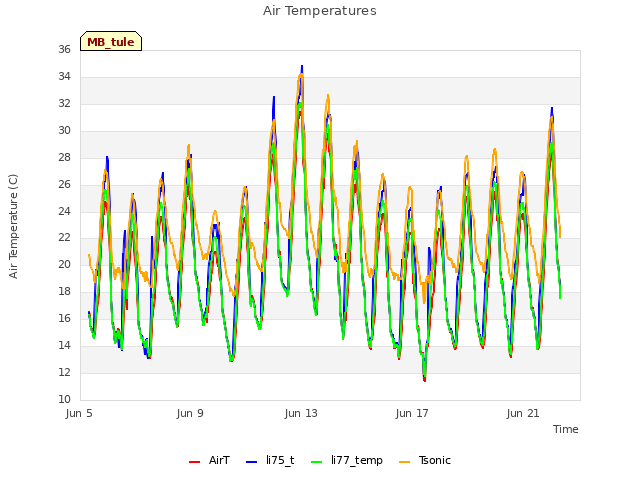Click the 20 y-axis tick label
This screenshot has width=640, height=480.
64,264
